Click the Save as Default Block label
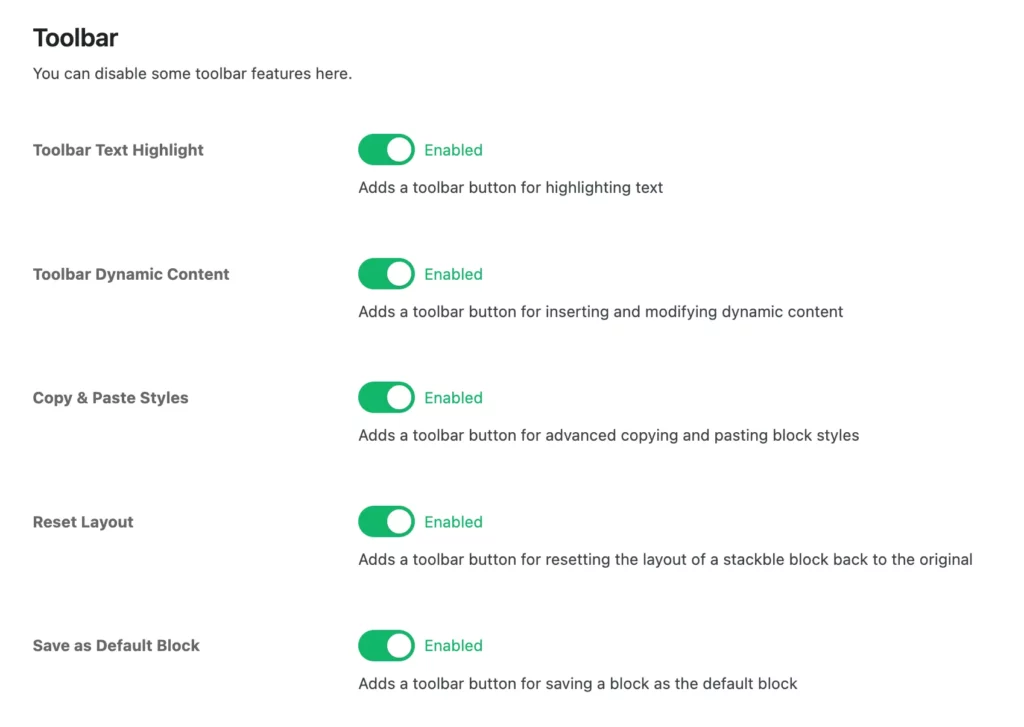1024x727 pixels. click(x=116, y=645)
